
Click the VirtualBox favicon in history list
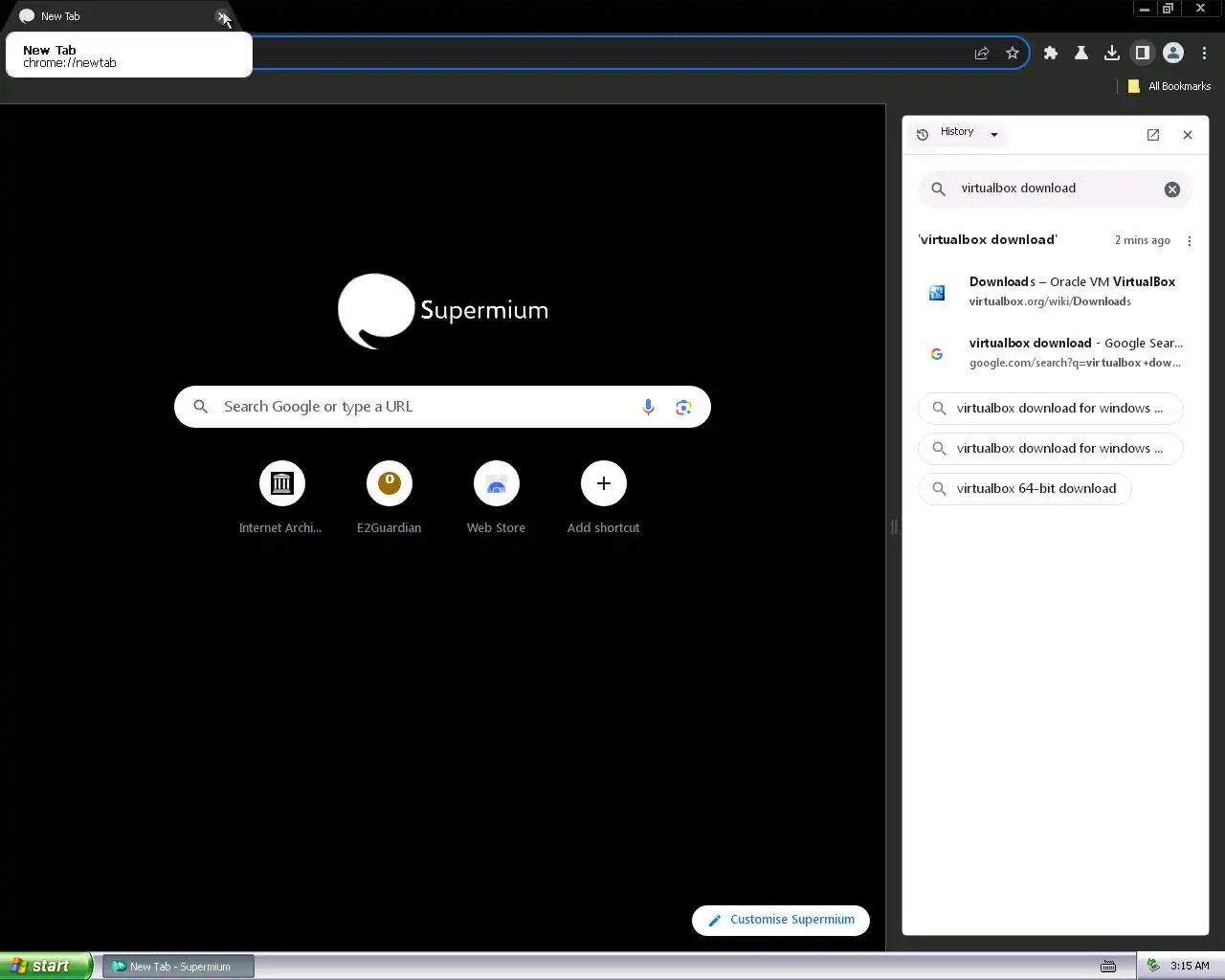pyautogui.click(x=937, y=293)
